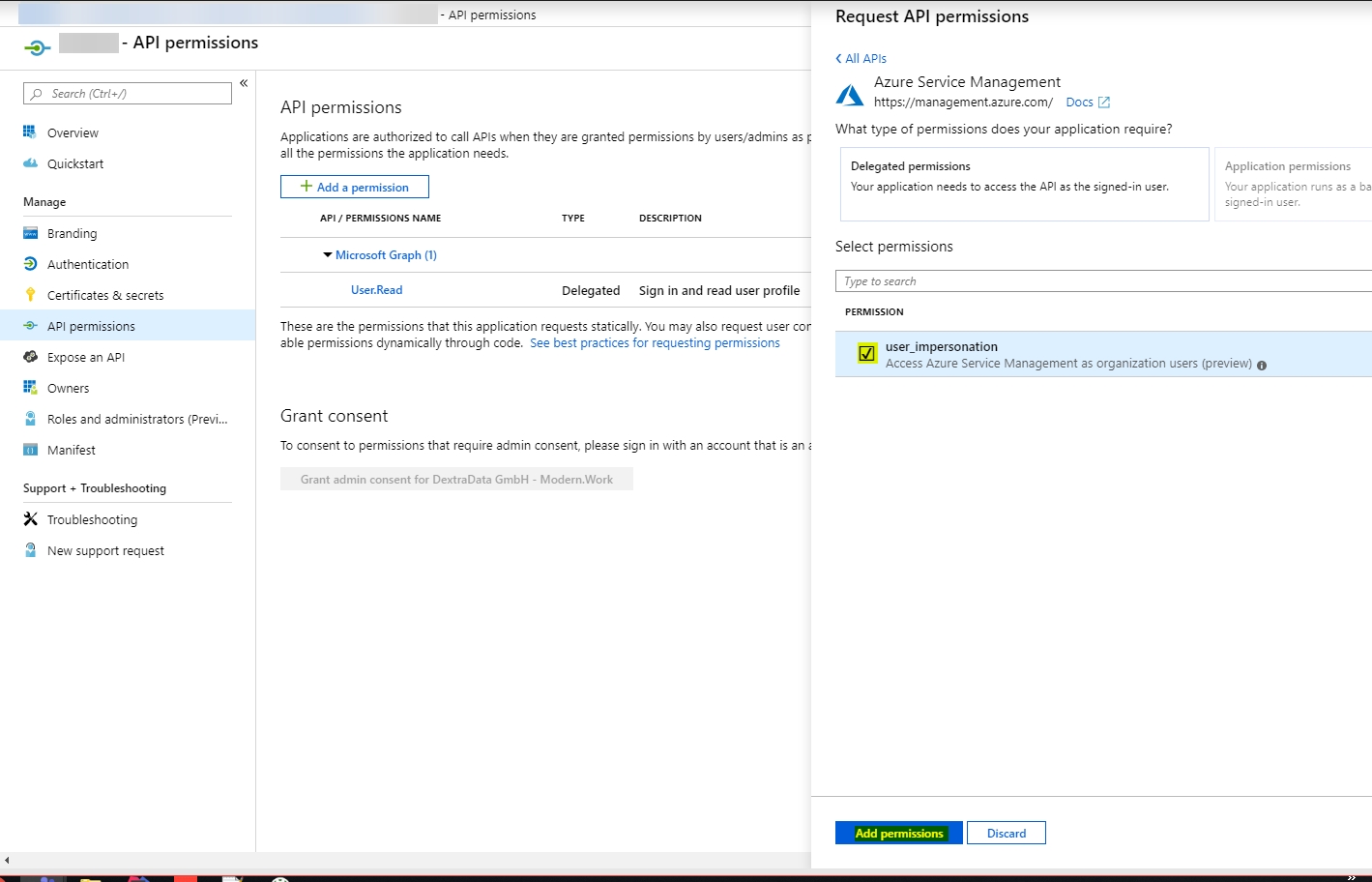This screenshot has width=1372, height=882.
Task: Click the info icon beside user_impersonation description
Action: pos(1262,365)
